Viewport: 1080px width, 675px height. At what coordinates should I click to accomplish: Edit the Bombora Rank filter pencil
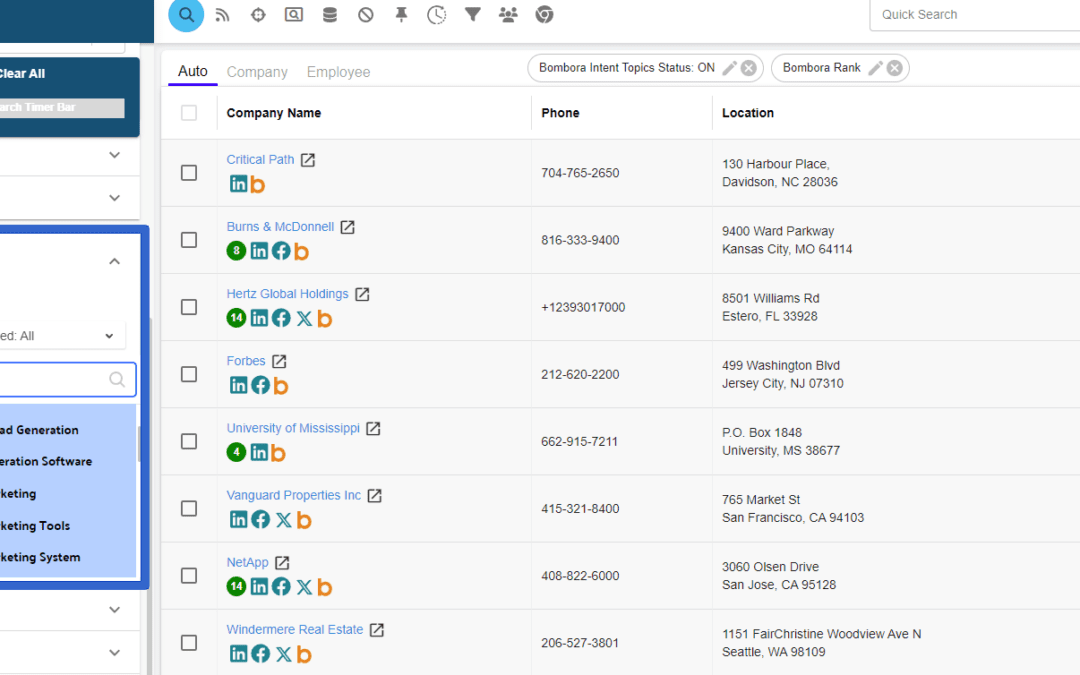[875, 68]
